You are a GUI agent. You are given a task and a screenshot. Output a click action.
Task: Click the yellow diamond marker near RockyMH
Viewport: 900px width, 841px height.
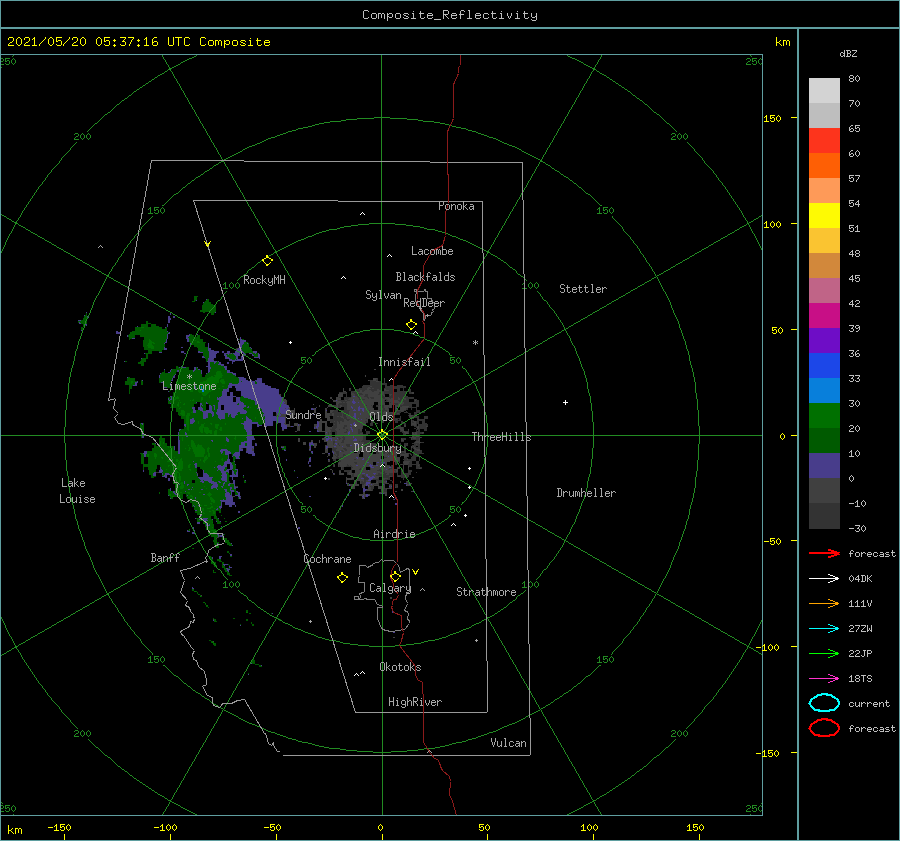267,260
